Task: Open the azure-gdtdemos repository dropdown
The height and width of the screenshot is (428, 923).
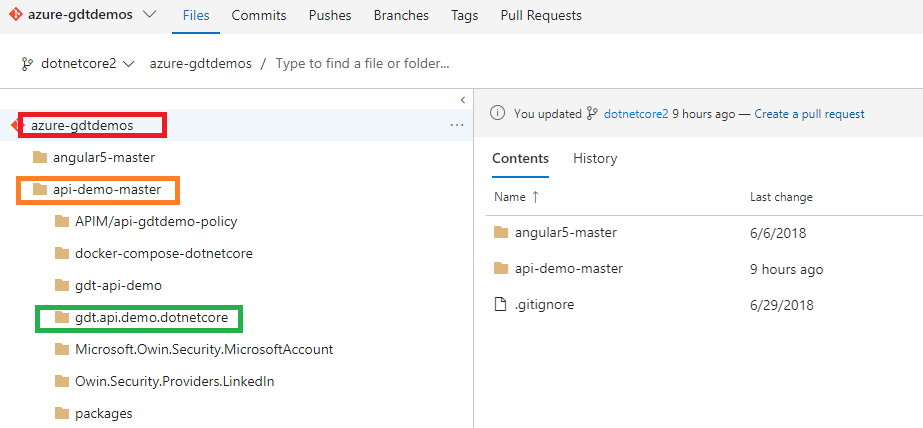Action: tap(150, 15)
